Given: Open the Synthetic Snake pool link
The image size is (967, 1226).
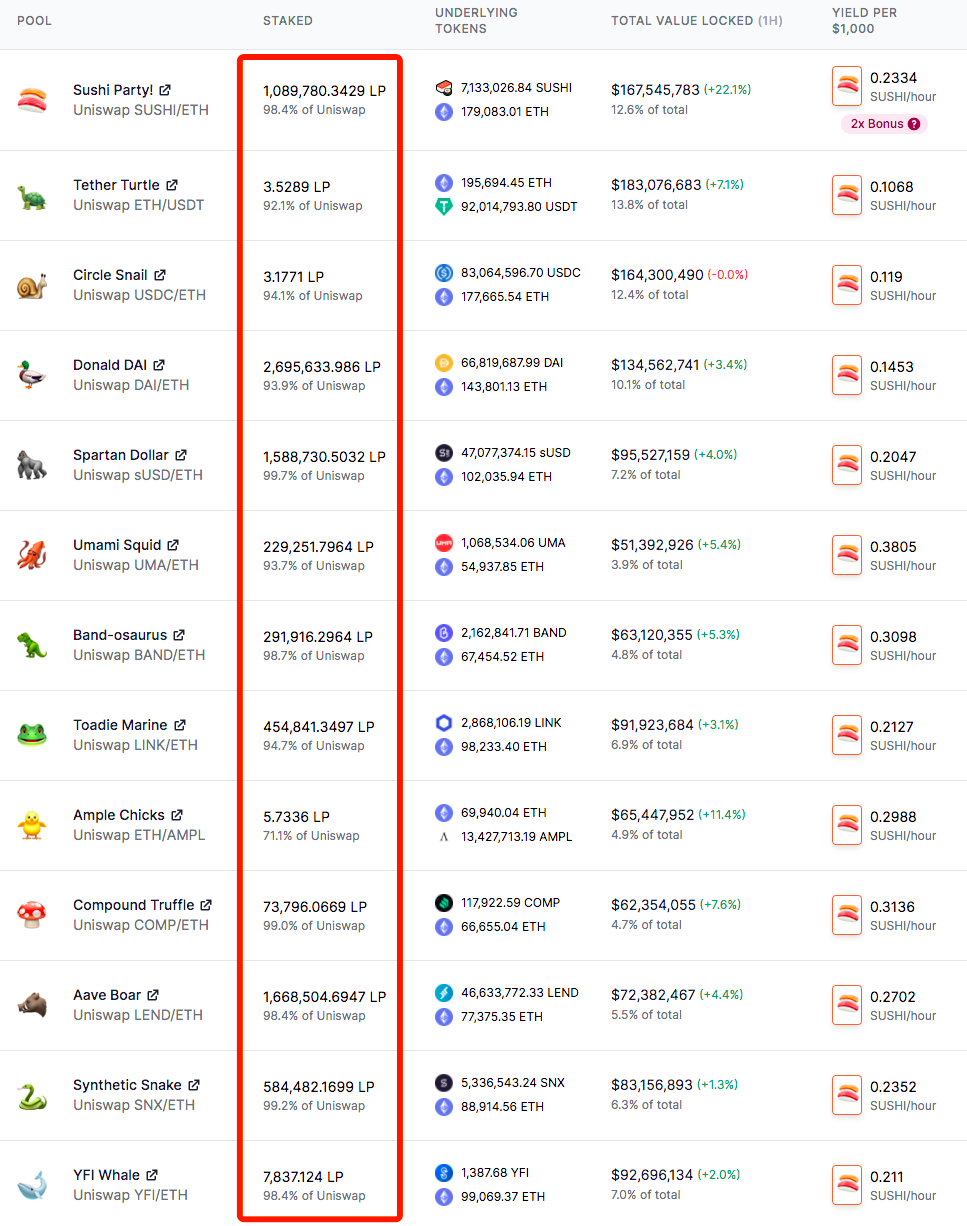Looking at the screenshot, I should click(x=127, y=1085).
